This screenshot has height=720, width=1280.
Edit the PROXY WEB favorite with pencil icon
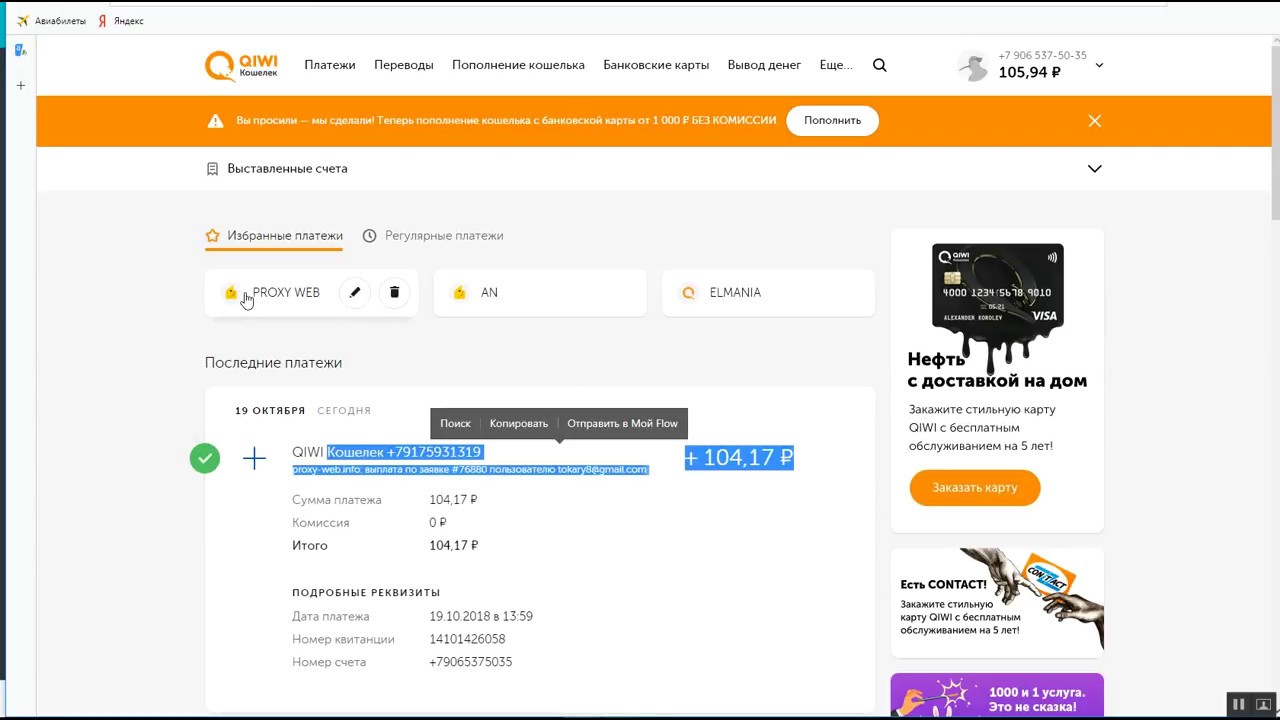(355, 292)
